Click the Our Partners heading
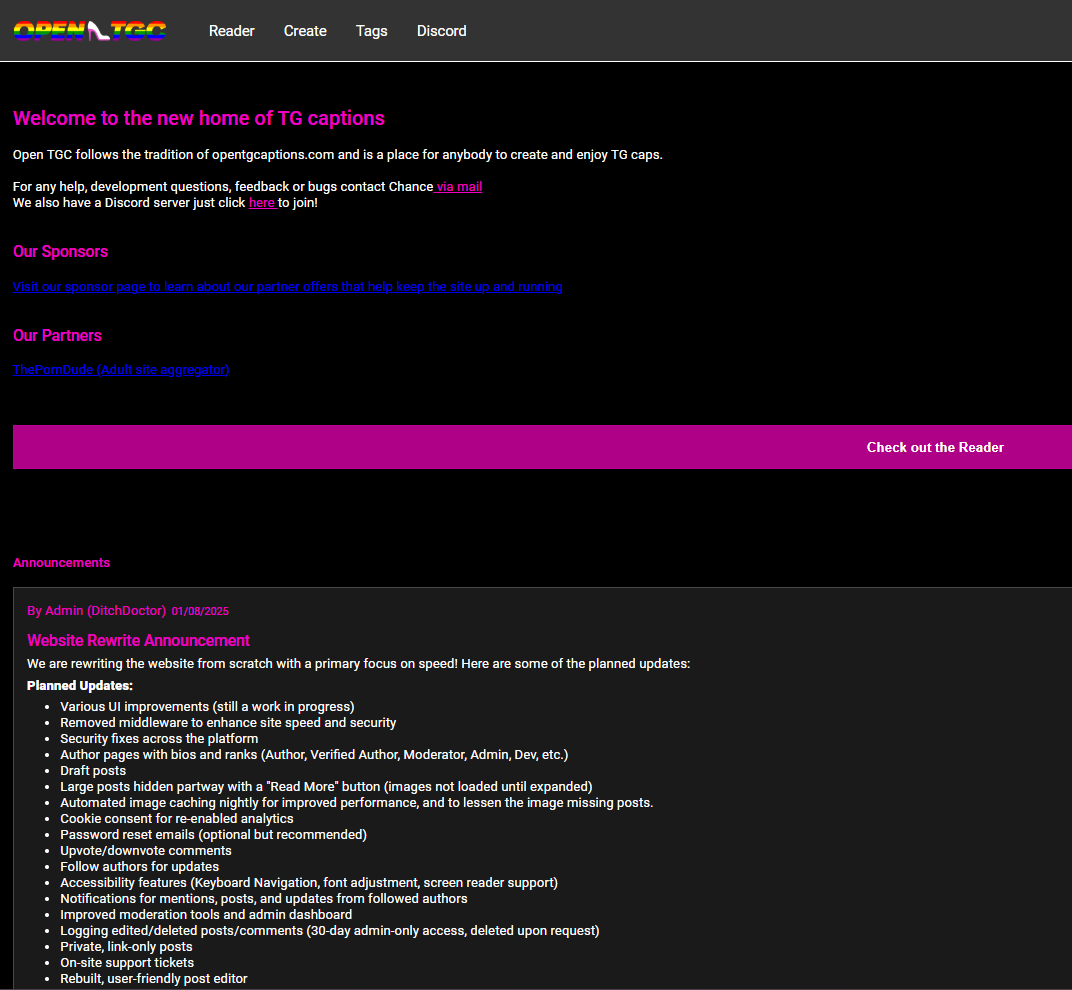The width and height of the screenshot is (1072, 990). click(57, 336)
